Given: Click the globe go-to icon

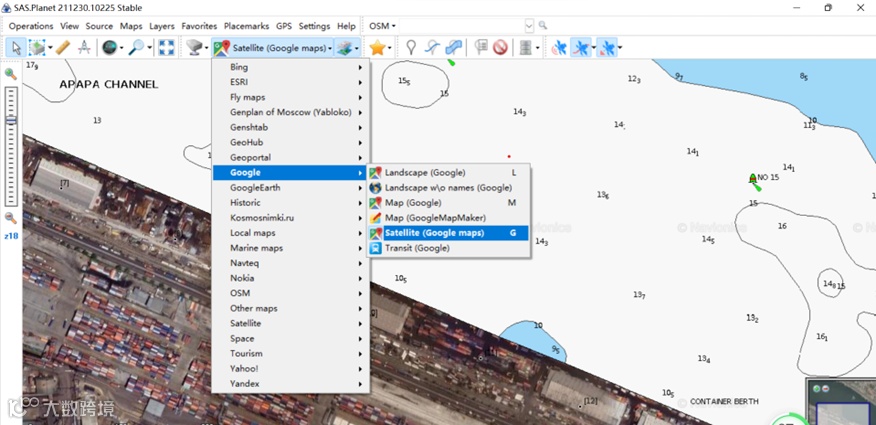Looking at the screenshot, I should pyautogui.click(x=109, y=48).
